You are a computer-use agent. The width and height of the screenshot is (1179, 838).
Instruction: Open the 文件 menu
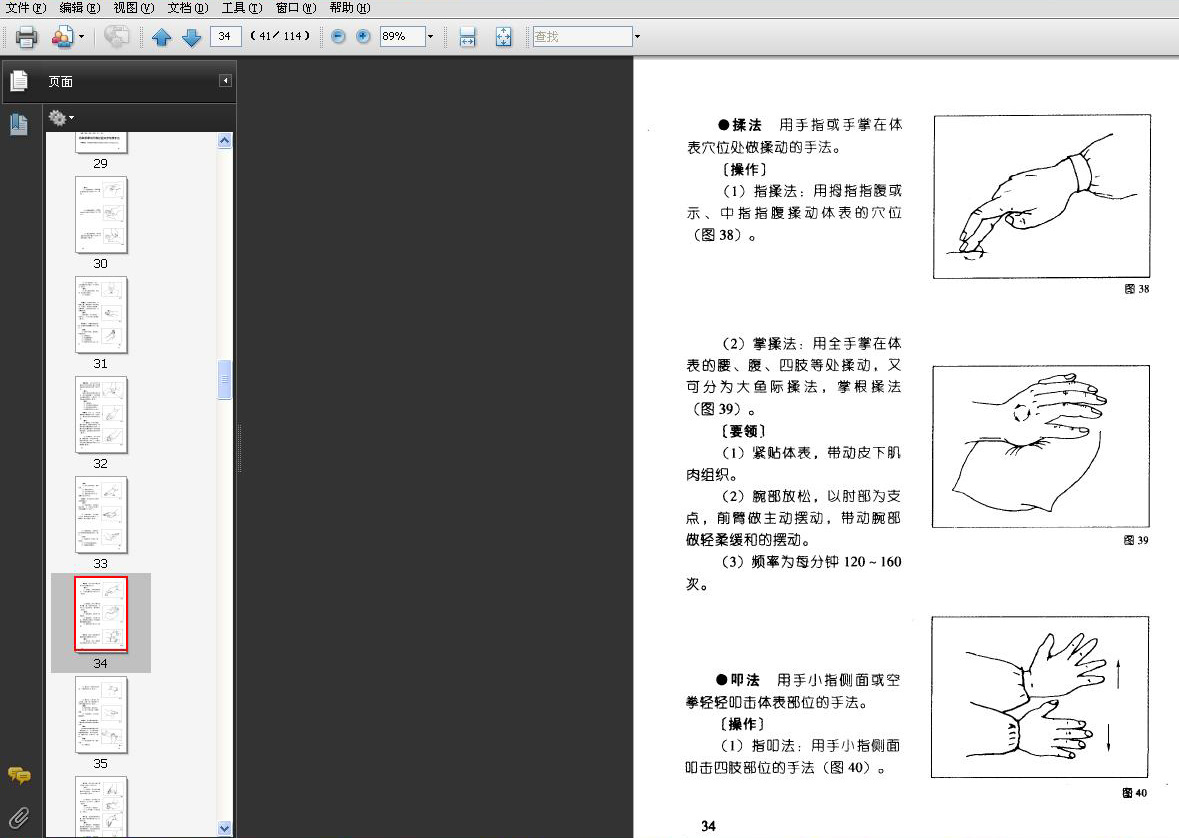pos(26,8)
